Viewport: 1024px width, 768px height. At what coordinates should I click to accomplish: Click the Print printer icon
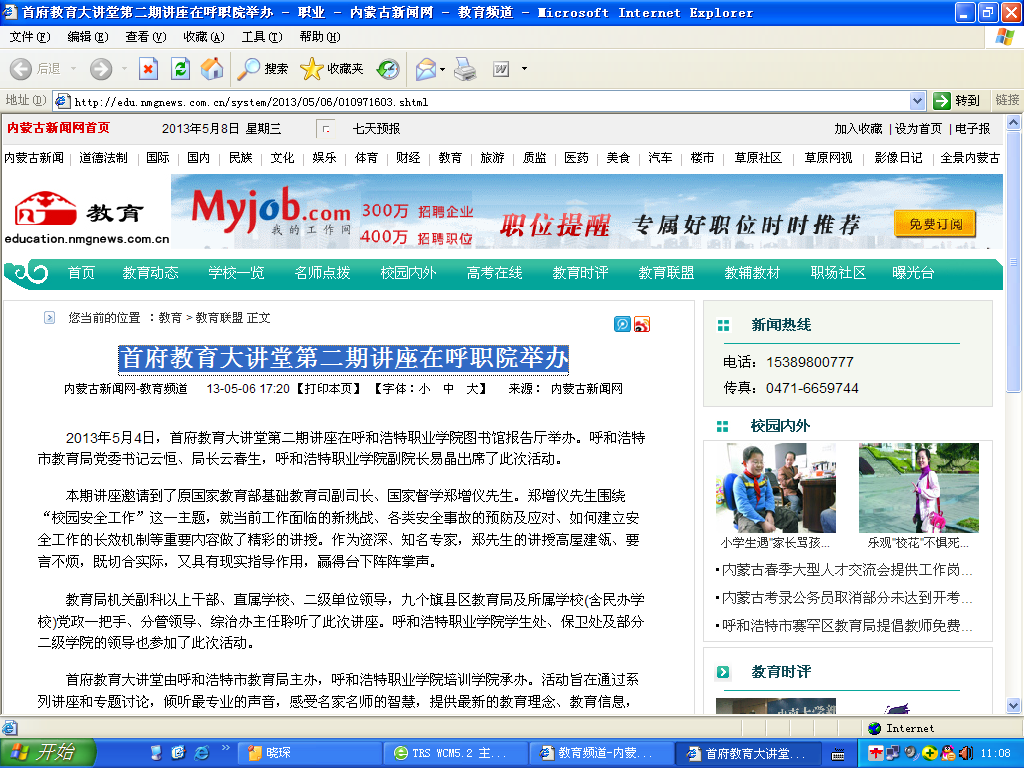point(465,69)
